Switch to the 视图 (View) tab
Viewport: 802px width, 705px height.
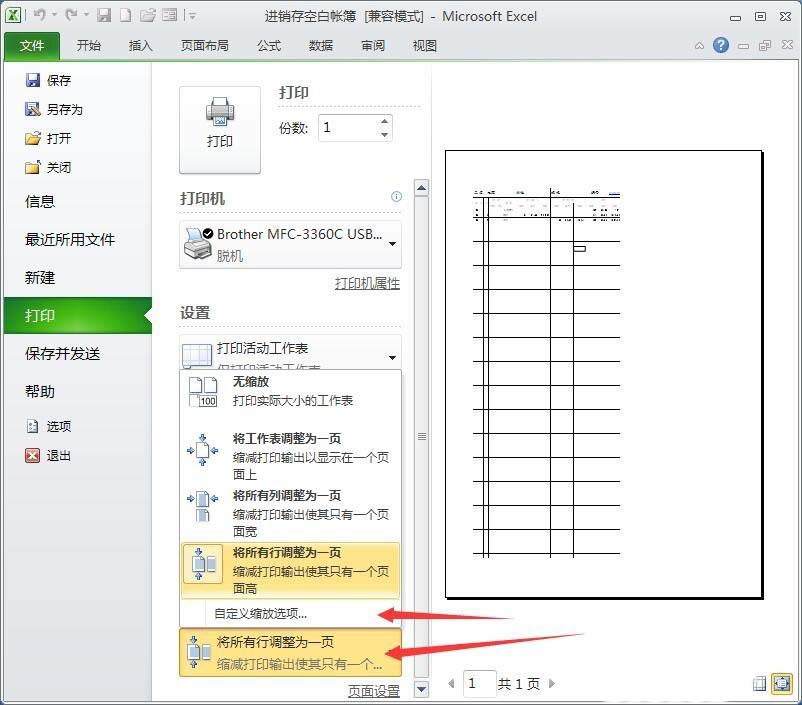pyautogui.click(x=425, y=46)
